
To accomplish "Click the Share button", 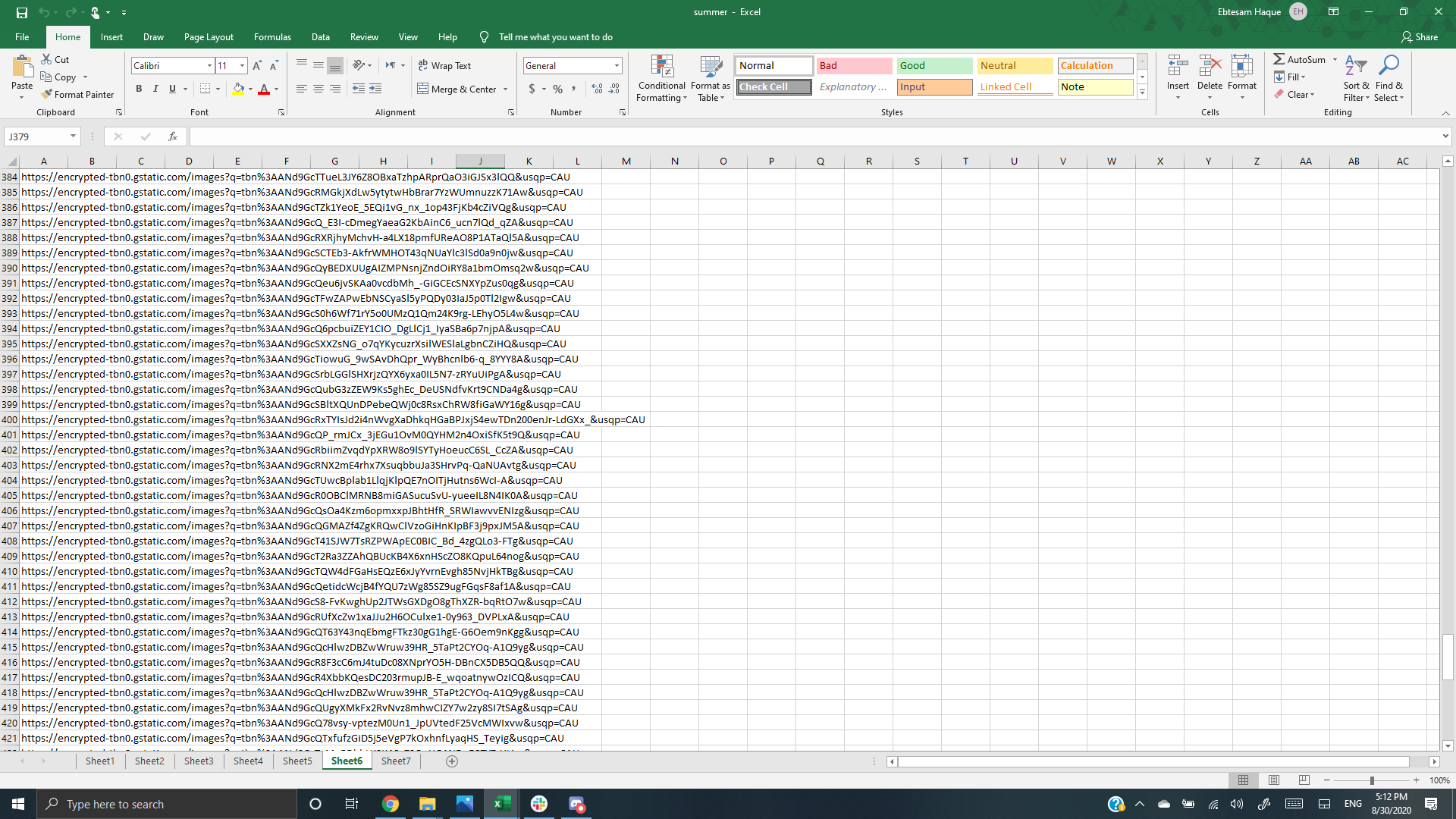I will [x=1420, y=37].
